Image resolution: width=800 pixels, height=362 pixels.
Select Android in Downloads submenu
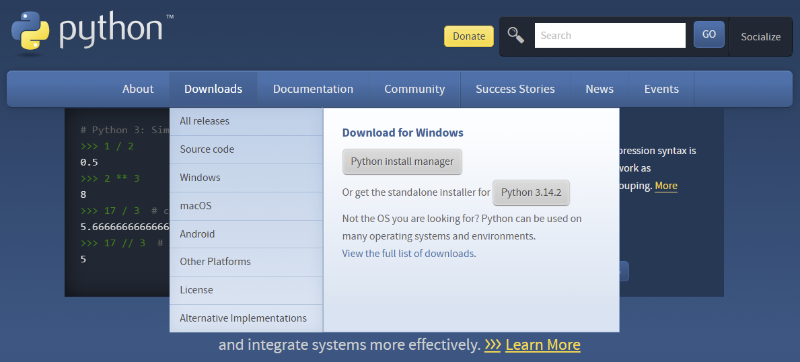pyautogui.click(x=246, y=234)
